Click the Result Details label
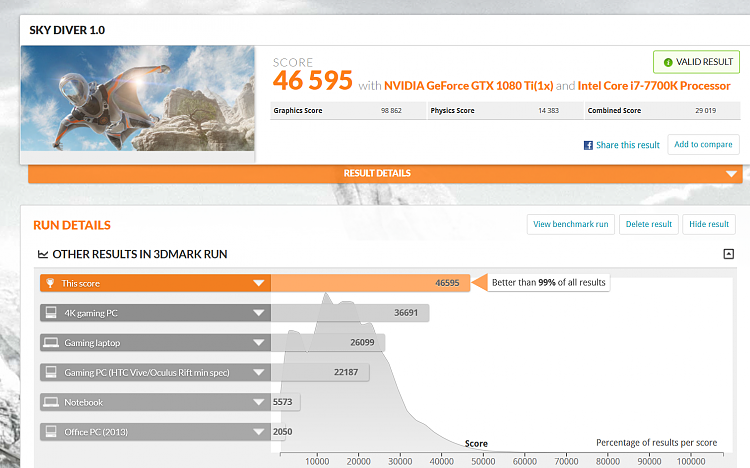The height and width of the screenshot is (468, 750). pyautogui.click(x=377, y=173)
